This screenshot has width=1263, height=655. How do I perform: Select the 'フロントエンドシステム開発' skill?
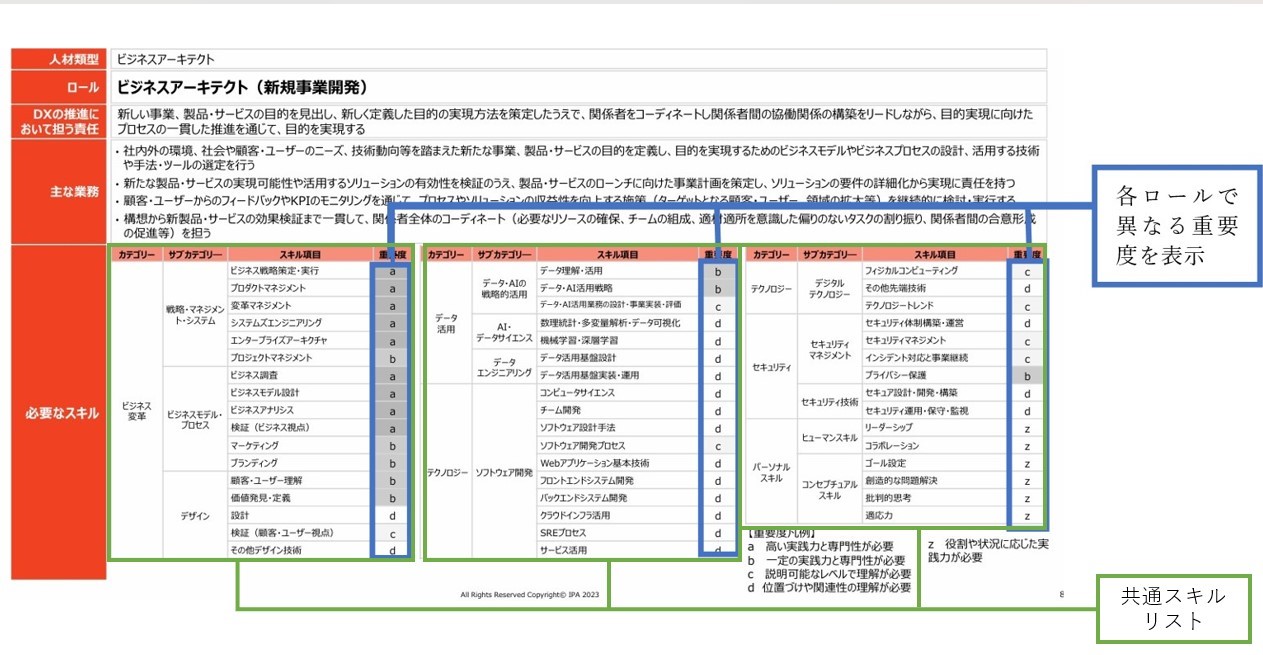[586, 481]
